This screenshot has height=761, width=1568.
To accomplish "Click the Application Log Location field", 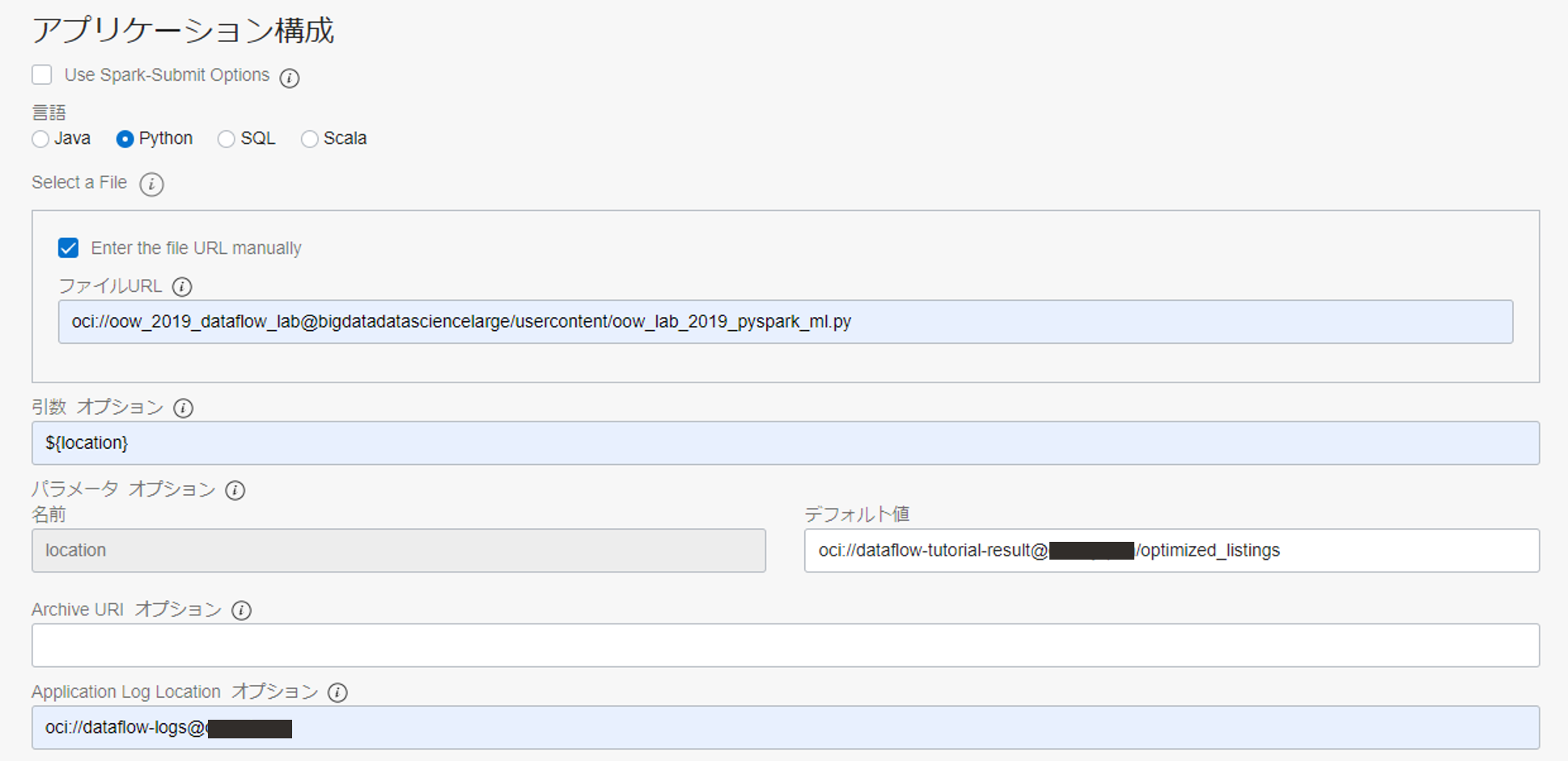I will pyautogui.click(x=890, y=728).
